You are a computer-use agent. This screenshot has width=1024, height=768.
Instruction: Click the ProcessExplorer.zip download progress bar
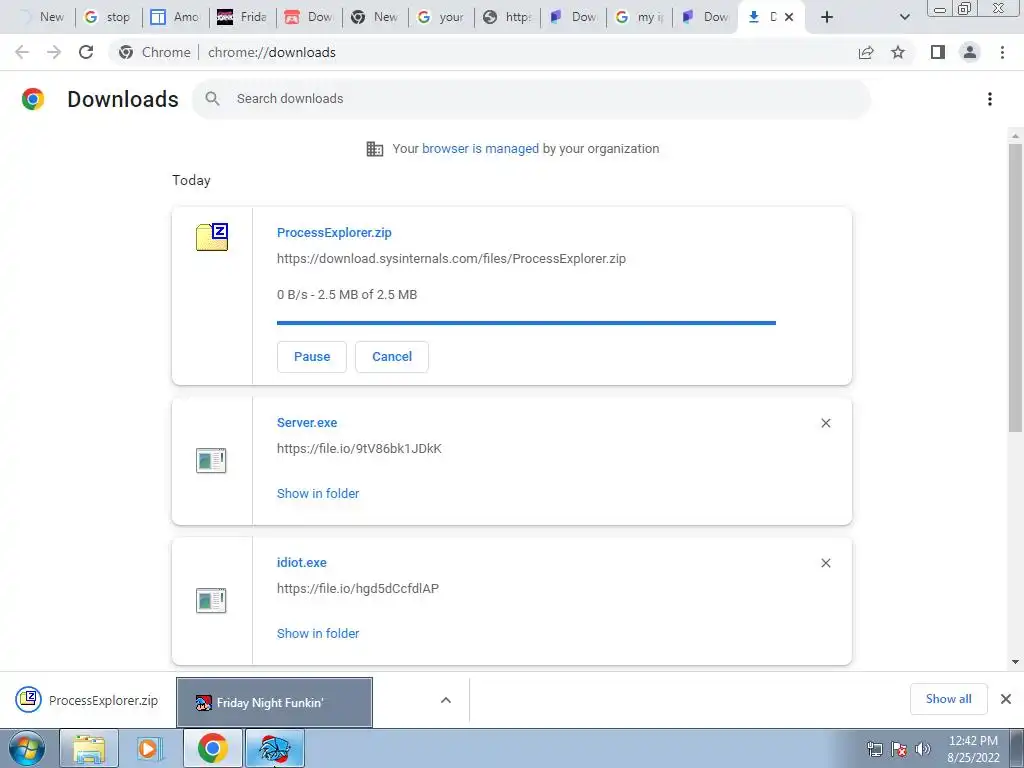coord(526,323)
